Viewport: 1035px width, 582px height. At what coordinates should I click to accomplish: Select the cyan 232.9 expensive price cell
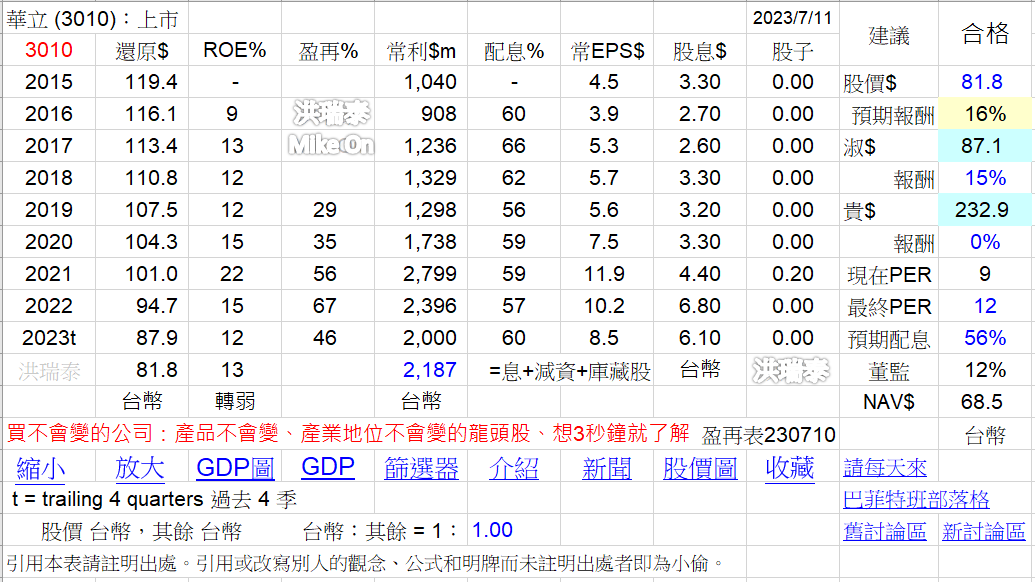click(x=985, y=209)
